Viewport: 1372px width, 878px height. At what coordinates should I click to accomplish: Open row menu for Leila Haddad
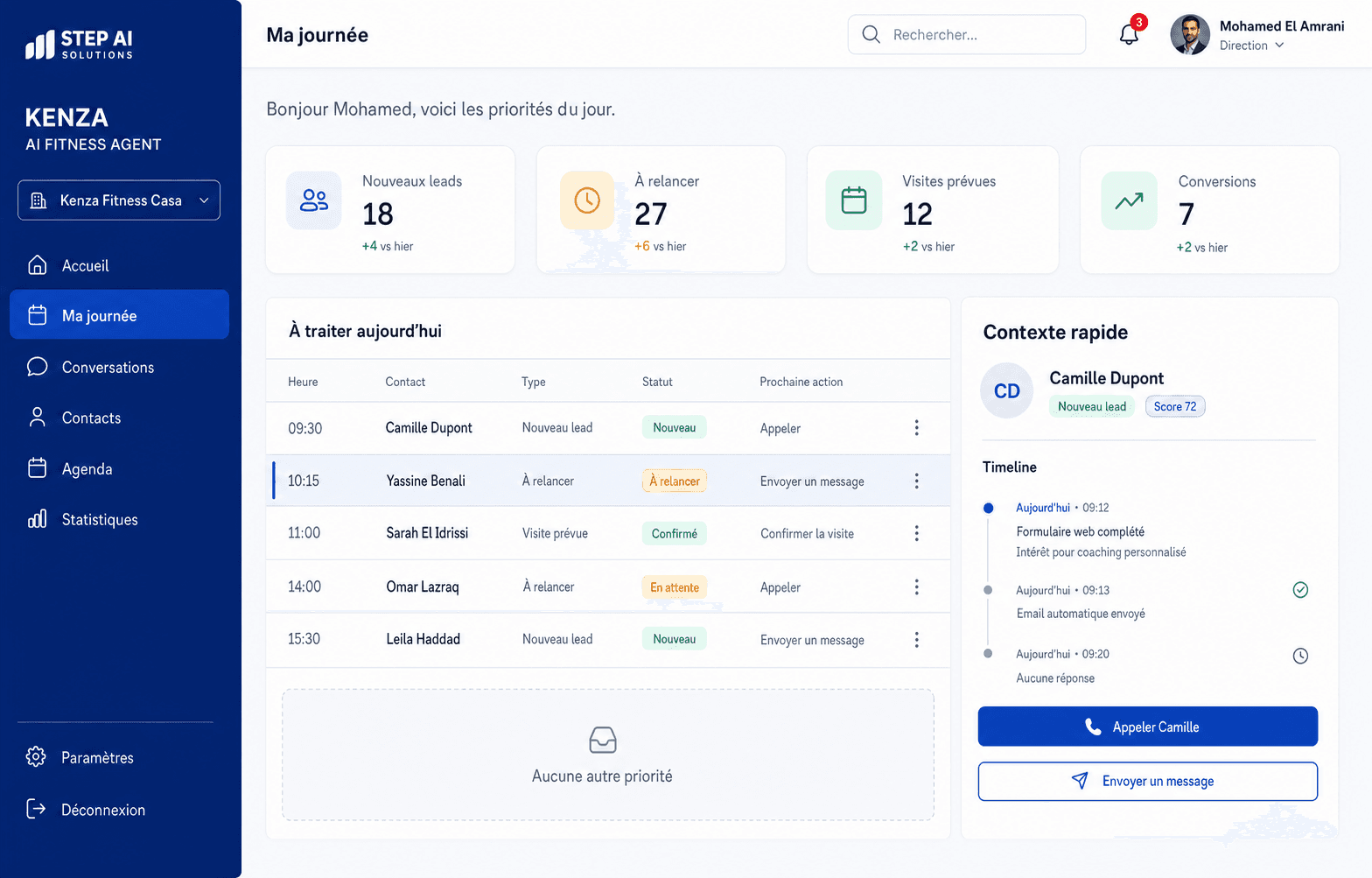pyautogui.click(x=916, y=640)
